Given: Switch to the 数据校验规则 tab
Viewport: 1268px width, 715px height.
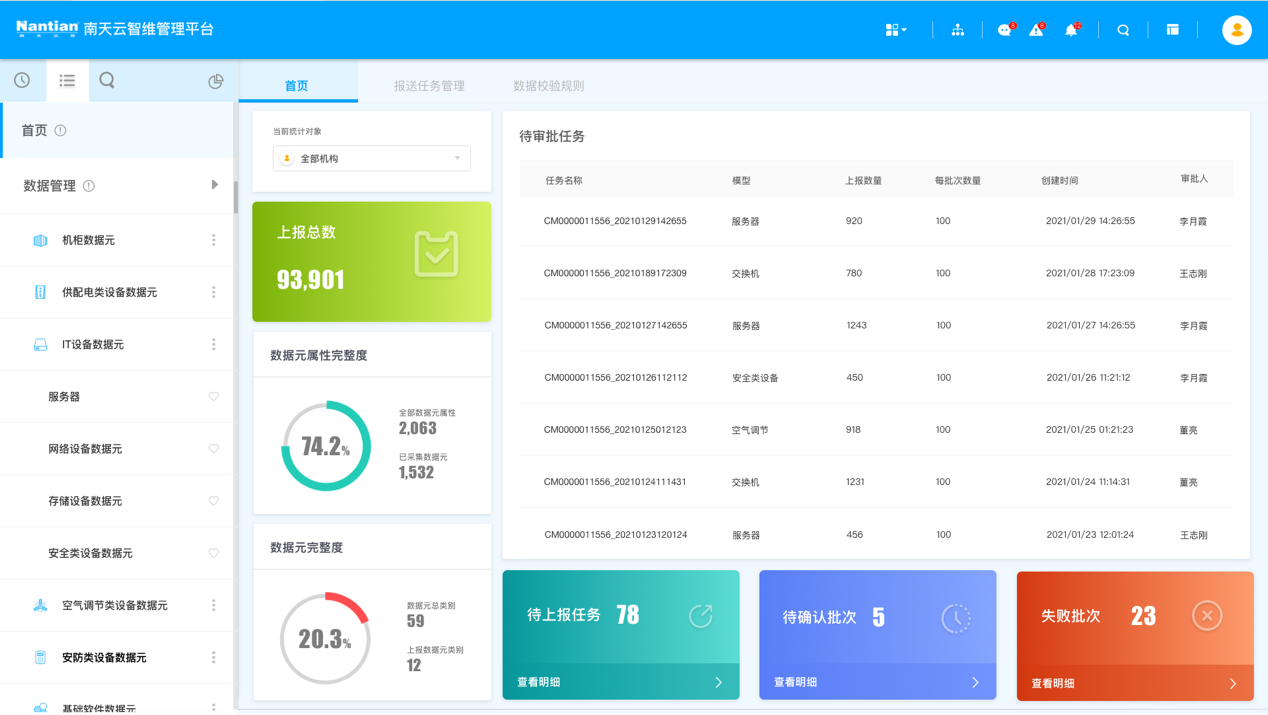Looking at the screenshot, I should coord(548,86).
